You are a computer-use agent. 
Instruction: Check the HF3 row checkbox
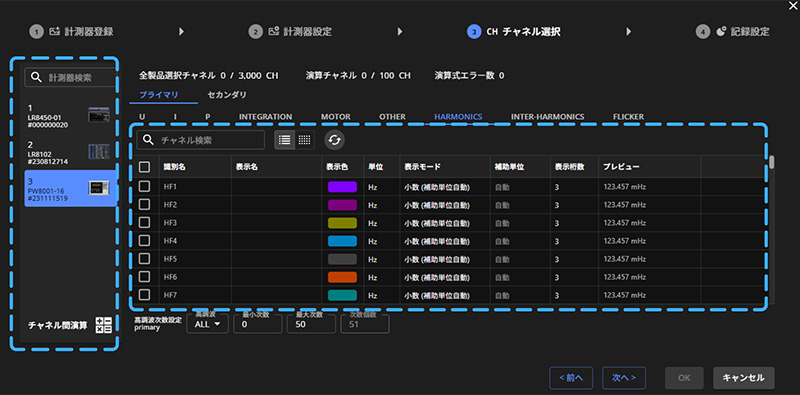pyautogui.click(x=144, y=223)
